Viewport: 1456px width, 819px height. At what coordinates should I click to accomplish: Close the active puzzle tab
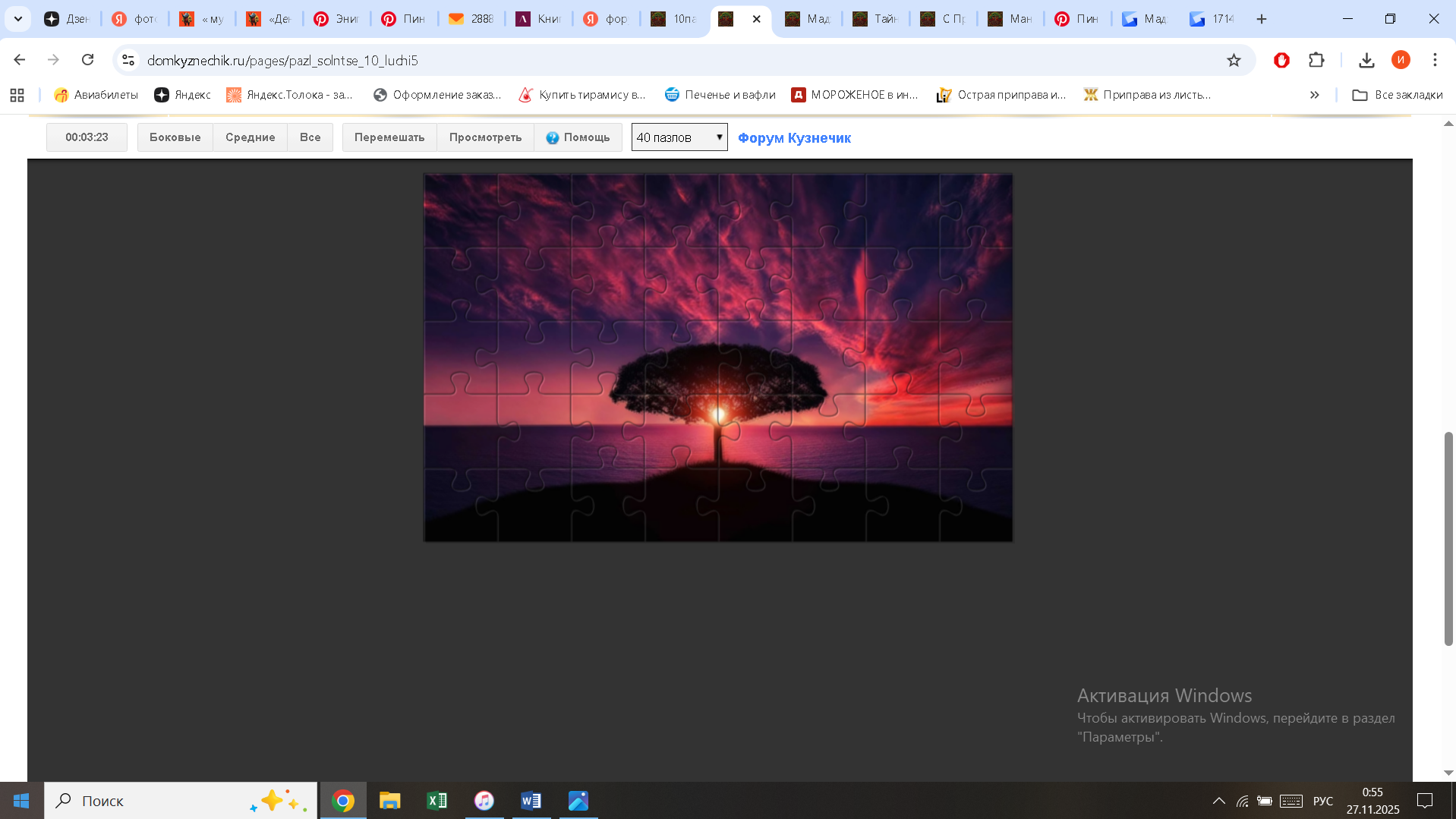point(757,19)
